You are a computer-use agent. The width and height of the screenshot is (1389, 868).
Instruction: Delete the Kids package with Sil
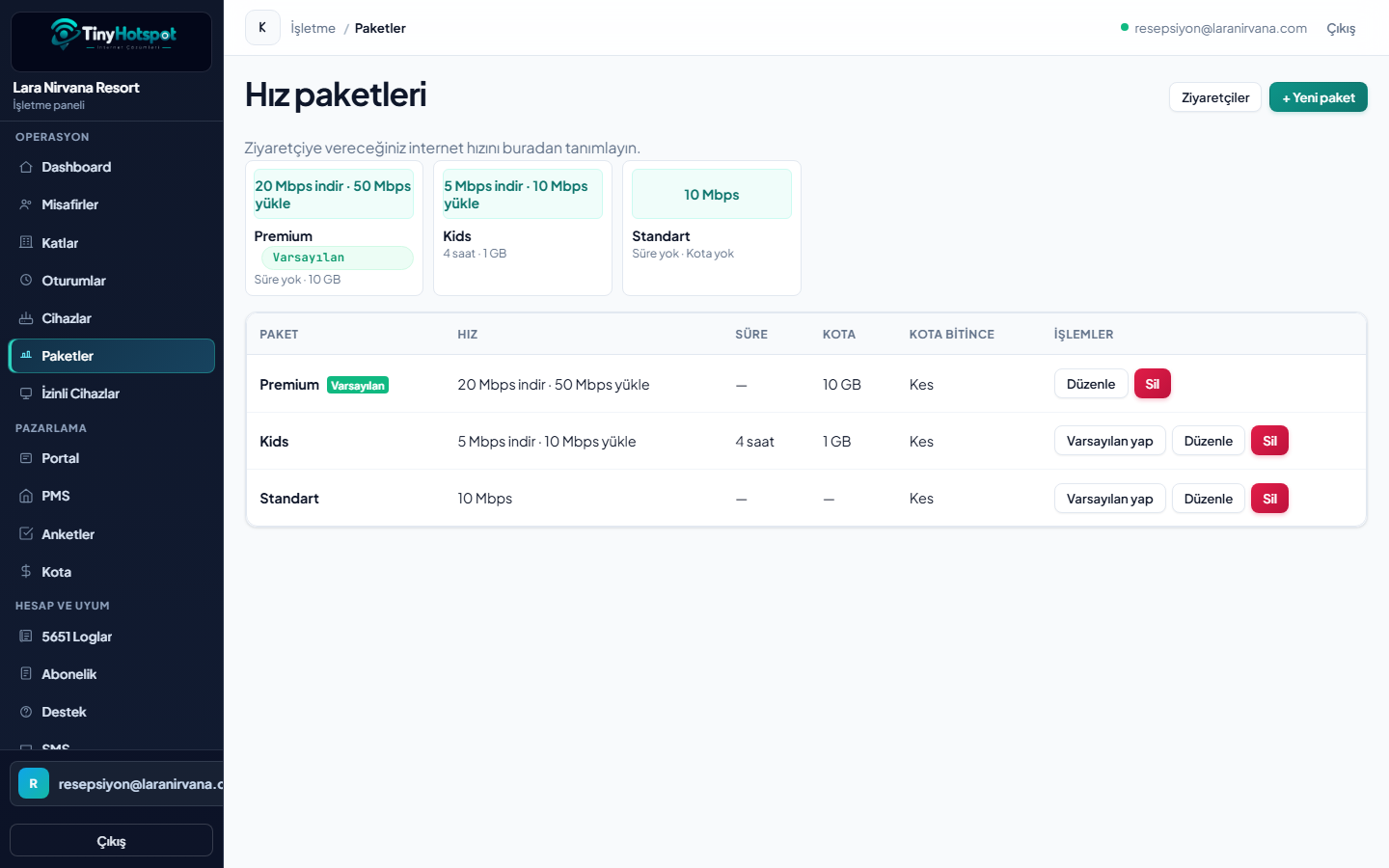coord(1269,441)
